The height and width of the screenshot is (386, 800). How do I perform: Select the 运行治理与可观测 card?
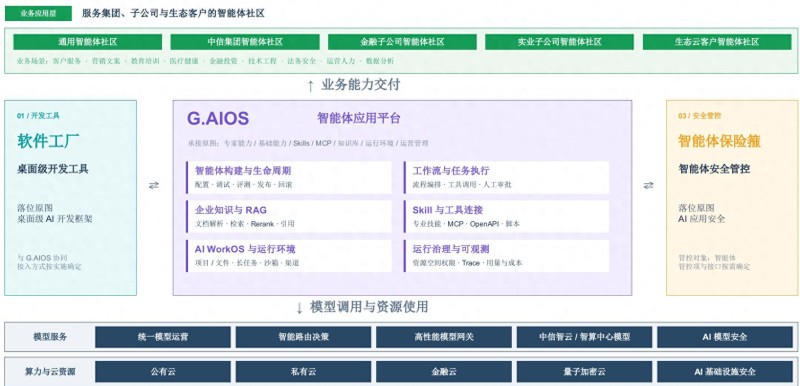click(506, 255)
